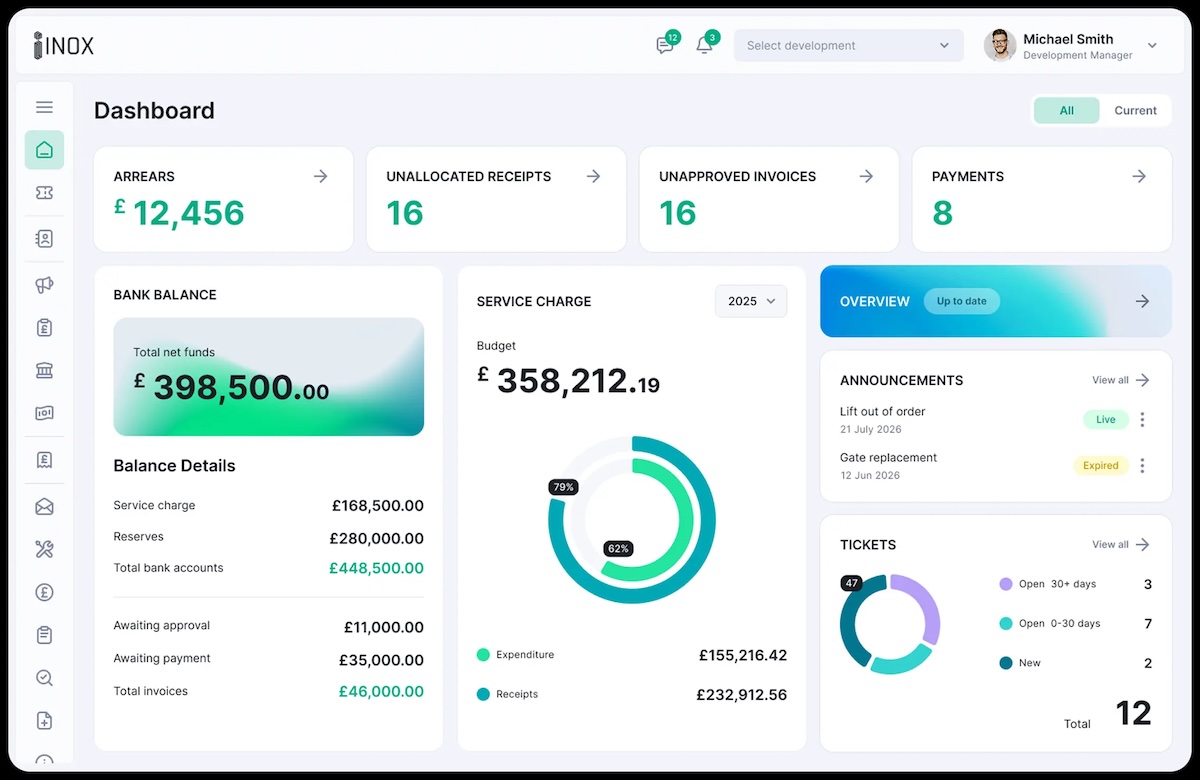Viewport: 1200px width, 780px height.
Task: Expand the 2025 service charge year dropdown
Action: click(x=751, y=301)
